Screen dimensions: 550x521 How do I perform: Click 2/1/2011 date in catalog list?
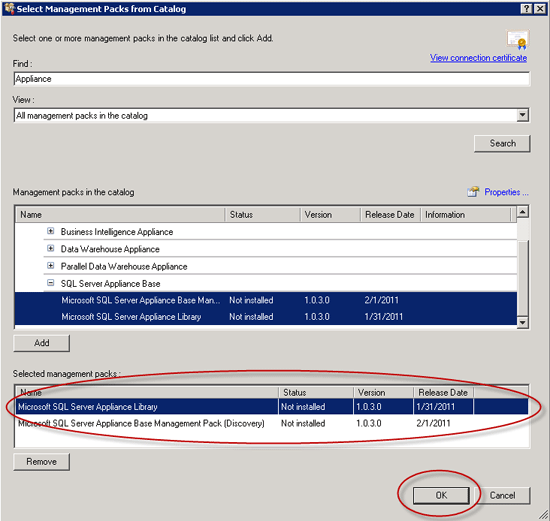(381, 300)
